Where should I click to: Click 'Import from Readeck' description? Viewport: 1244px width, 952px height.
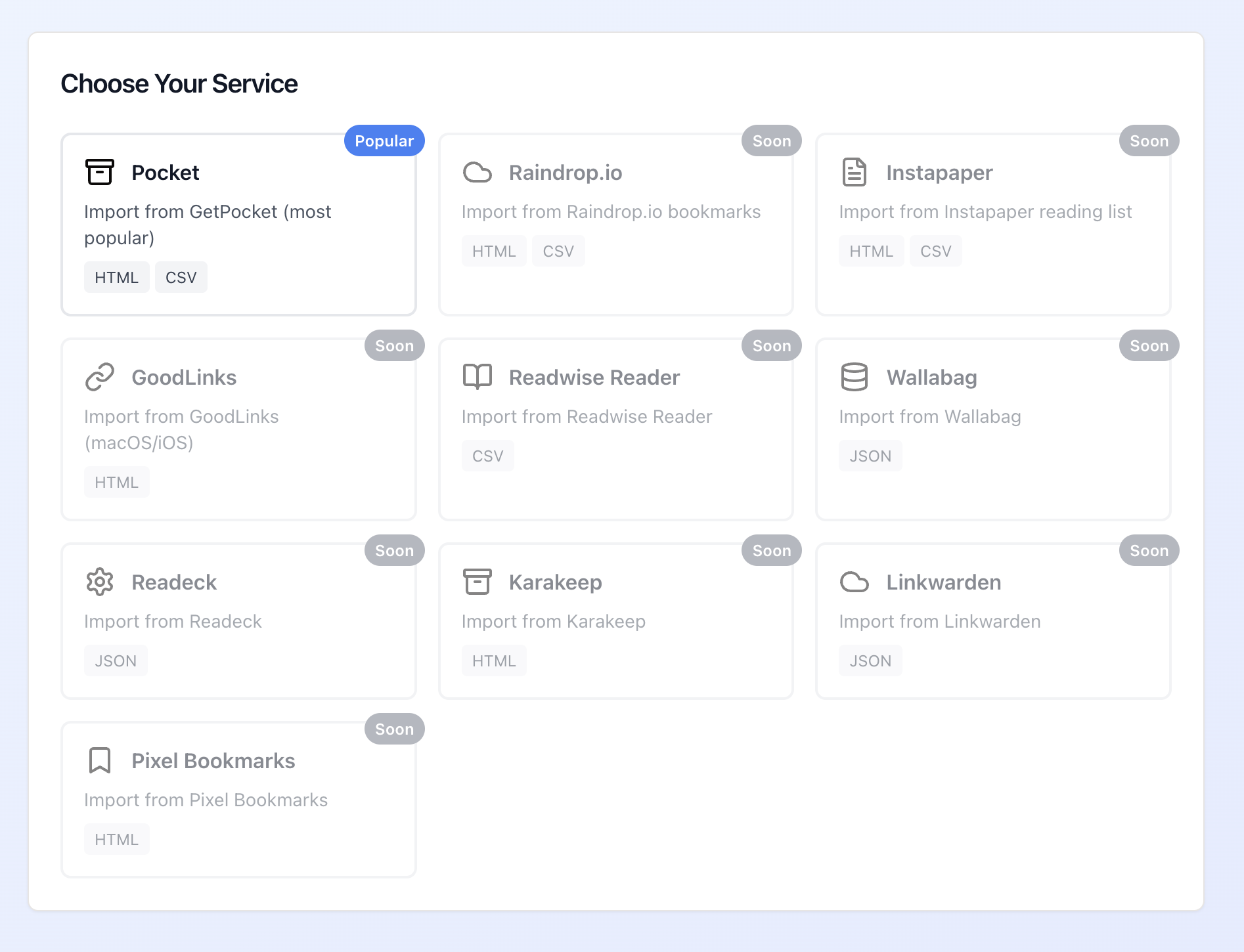tap(173, 621)
